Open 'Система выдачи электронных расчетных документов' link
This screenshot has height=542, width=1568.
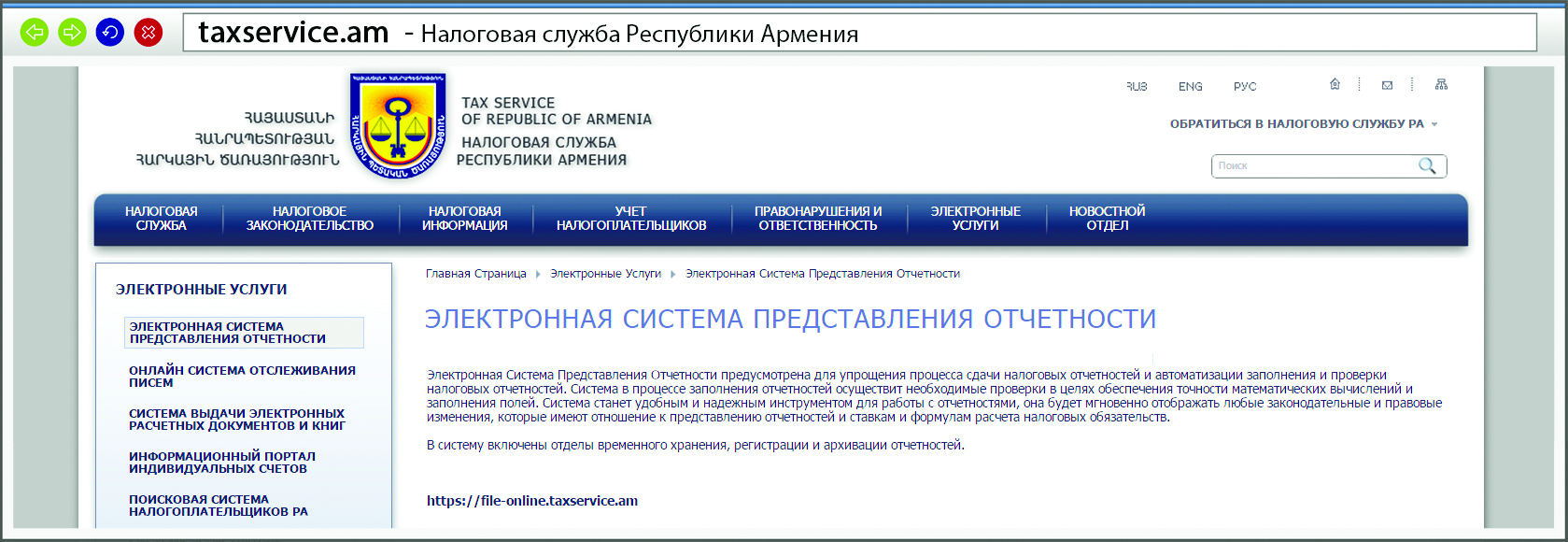click(237, 420)
